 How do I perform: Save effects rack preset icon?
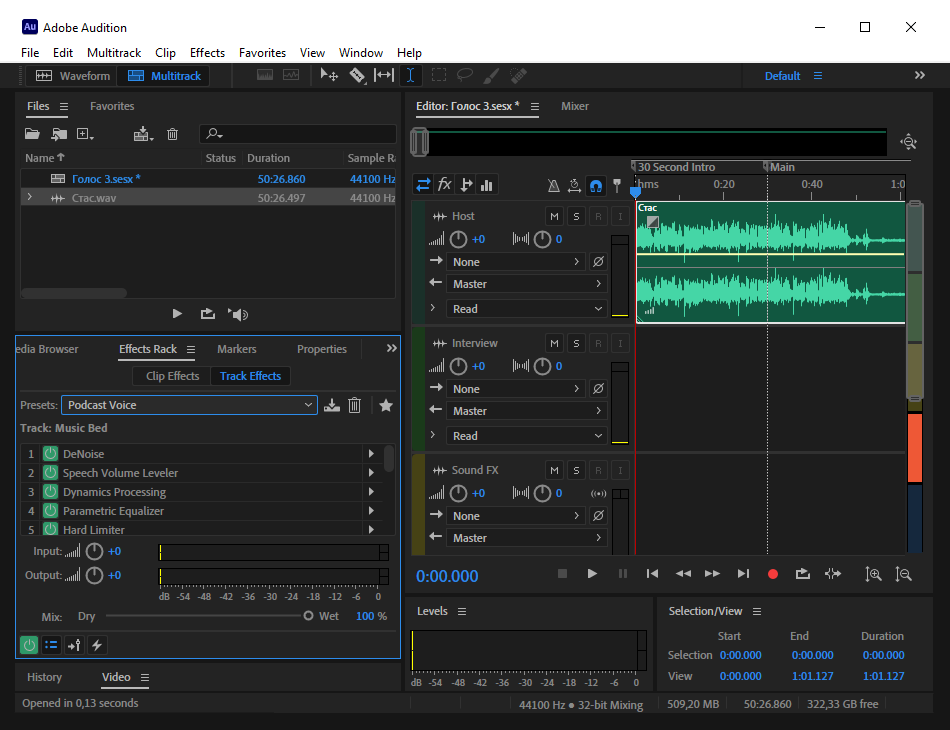[331, 405]
